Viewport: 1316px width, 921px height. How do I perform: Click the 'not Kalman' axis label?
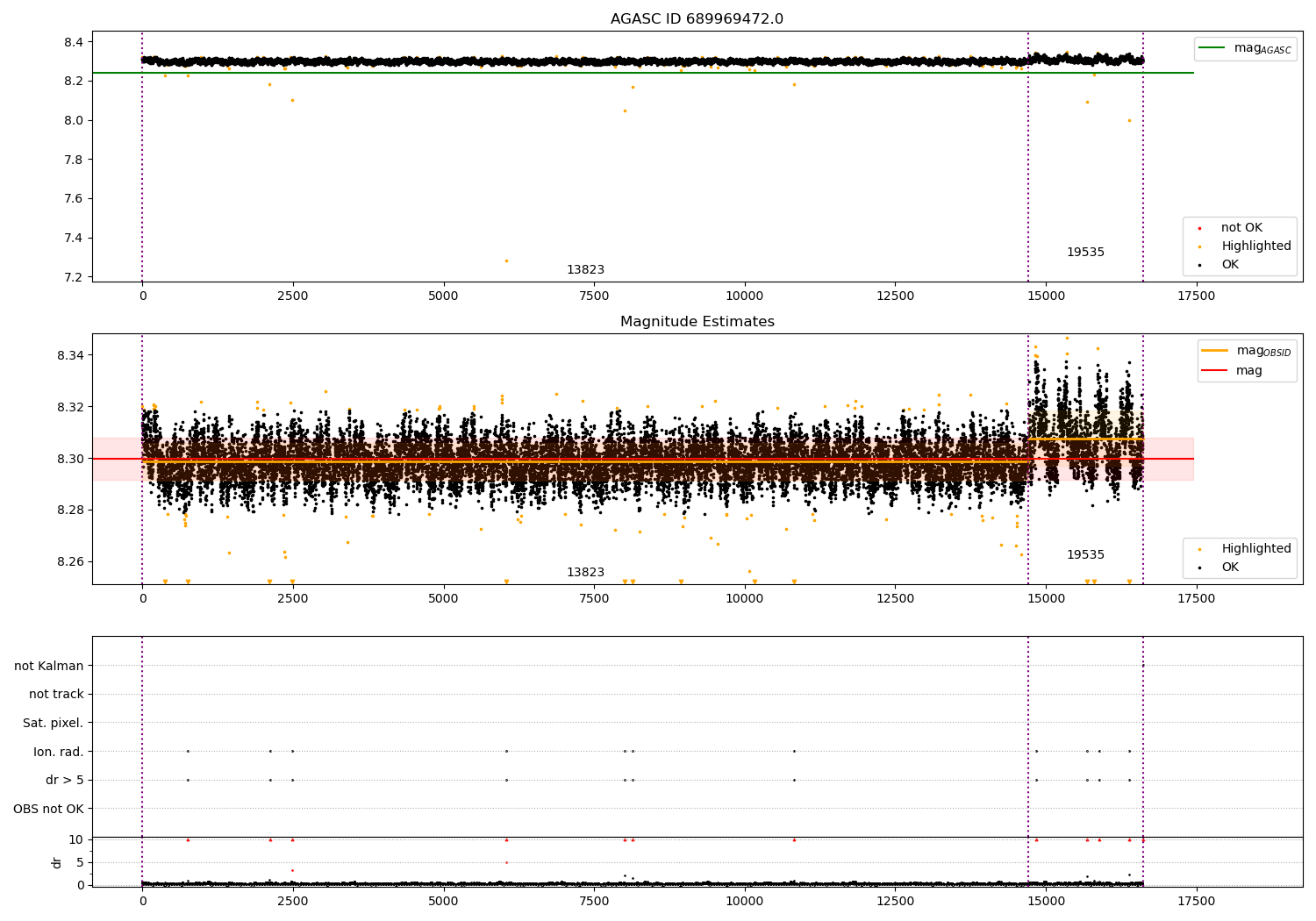(49, 667)
